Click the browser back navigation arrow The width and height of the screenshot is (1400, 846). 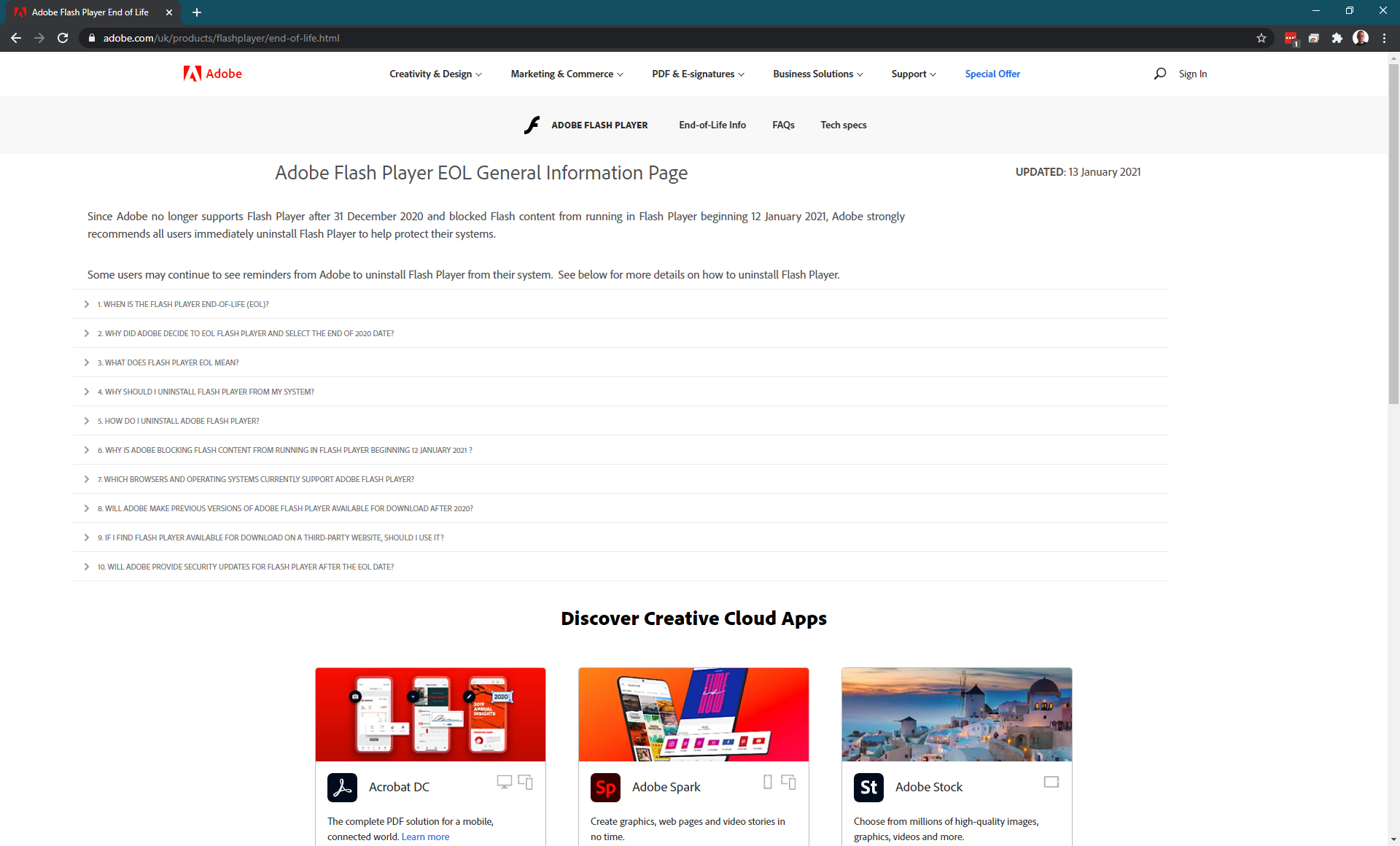pyautogui.click(x=16, y=38)
